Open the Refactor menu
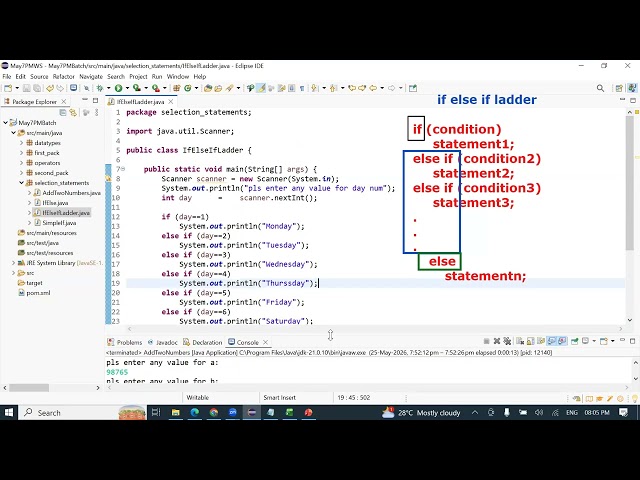 64,77
